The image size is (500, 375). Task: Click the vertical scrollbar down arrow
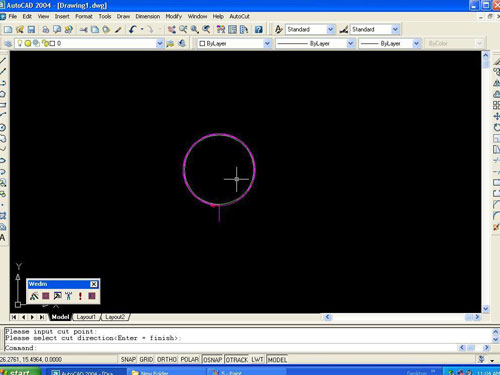pyautogui.click(x=486, y=309)
